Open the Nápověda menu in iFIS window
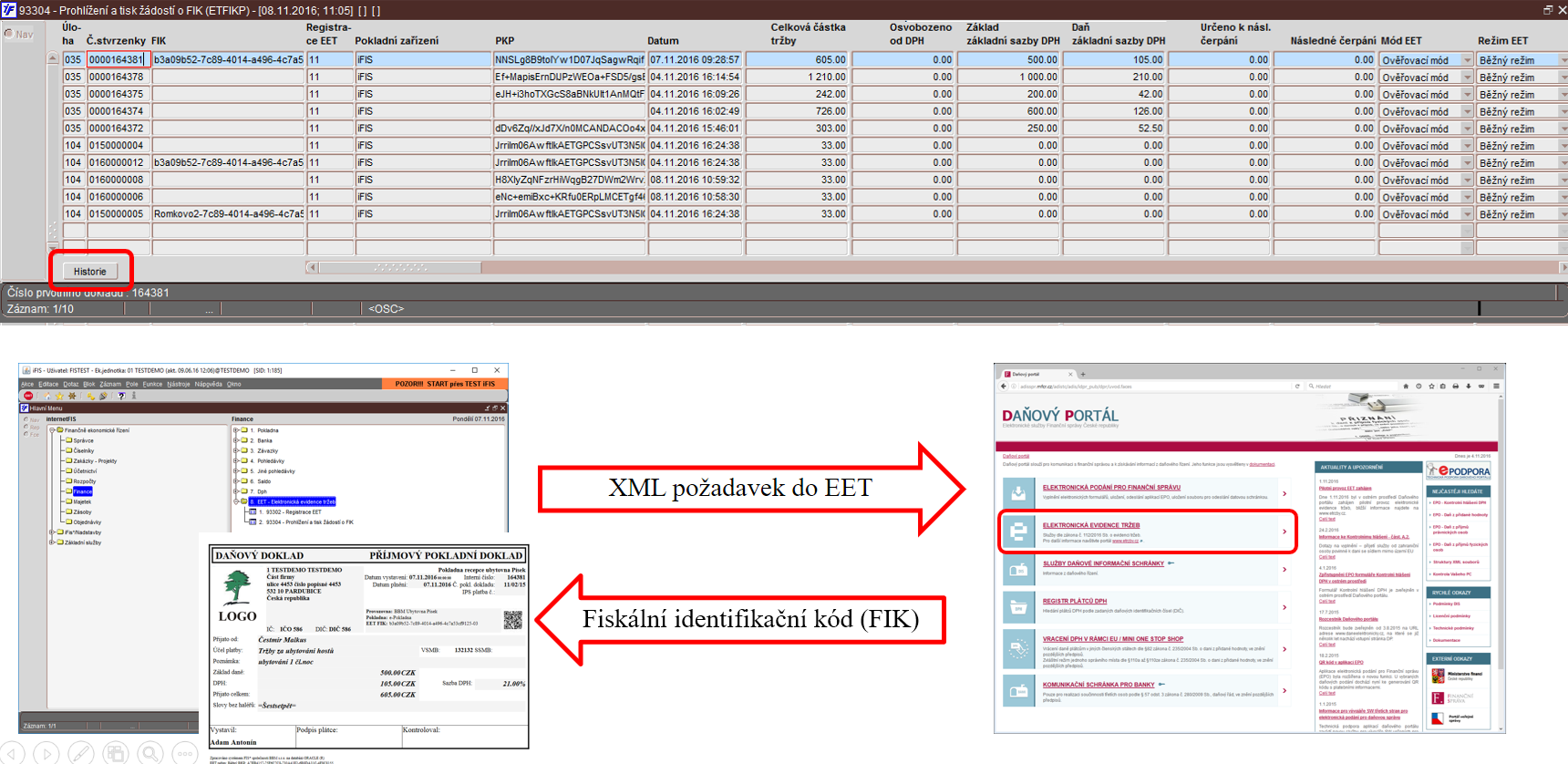The height and width of the screenshot is (764, 1568). tap(209, 384)
